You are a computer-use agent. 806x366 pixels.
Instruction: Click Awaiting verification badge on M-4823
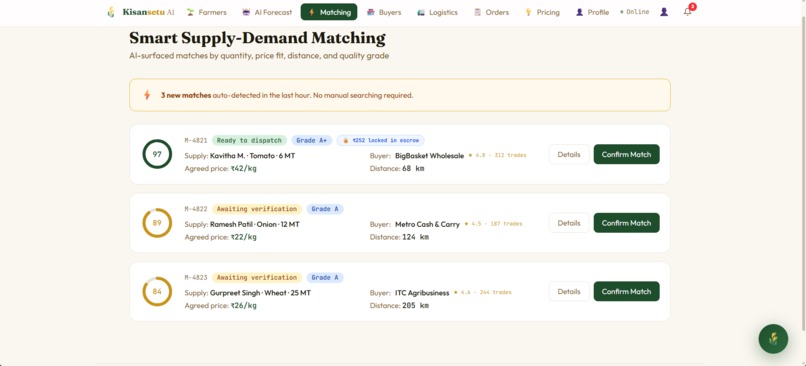pyautogui.click(x=257, y=278)
